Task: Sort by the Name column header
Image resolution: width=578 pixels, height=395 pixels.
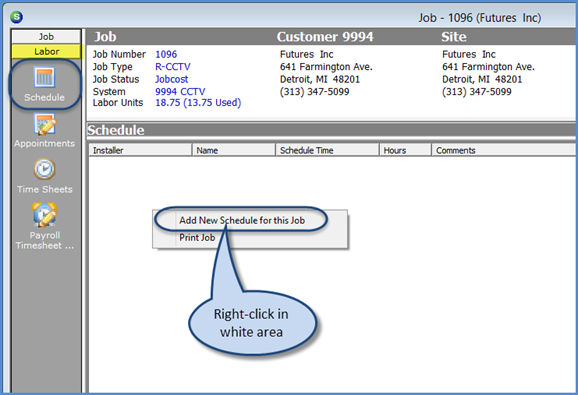Action: click(x=234, y=150)
